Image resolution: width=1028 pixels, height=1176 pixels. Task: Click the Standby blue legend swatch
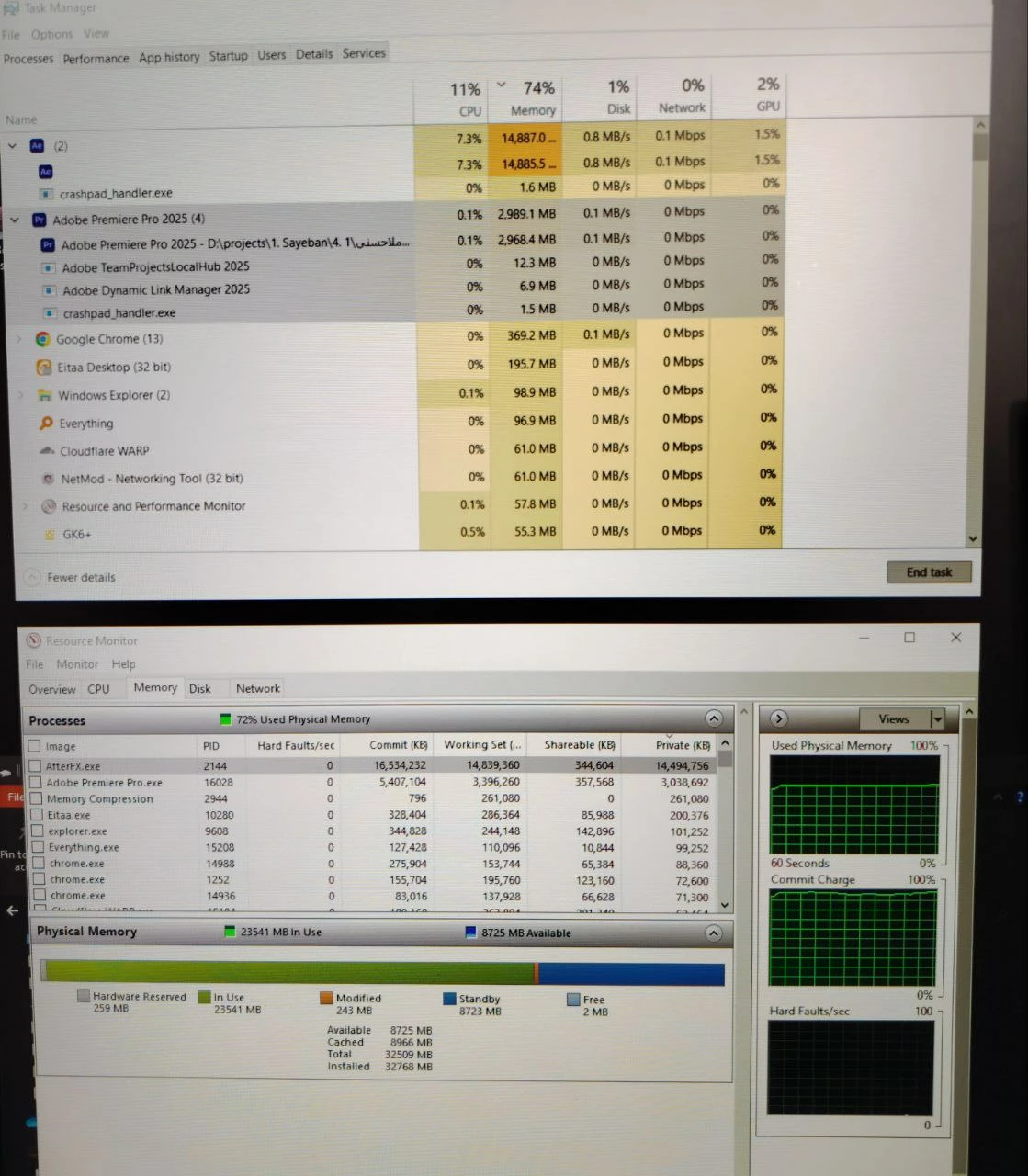449,998
